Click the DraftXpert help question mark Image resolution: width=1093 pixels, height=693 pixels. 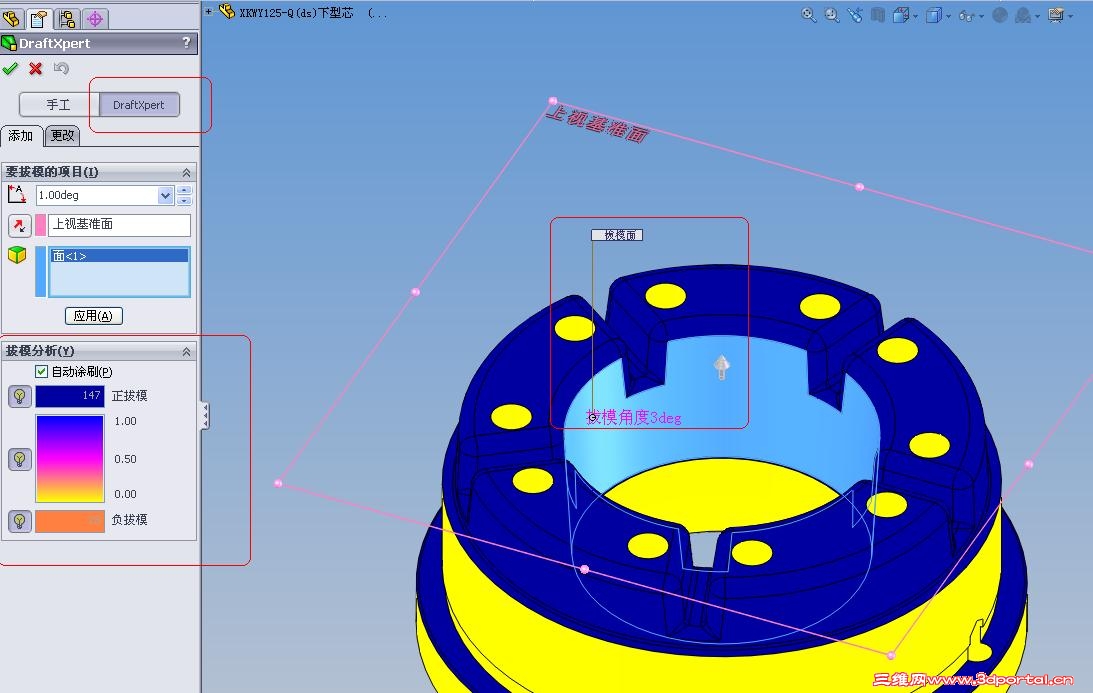tap(186, 43)
